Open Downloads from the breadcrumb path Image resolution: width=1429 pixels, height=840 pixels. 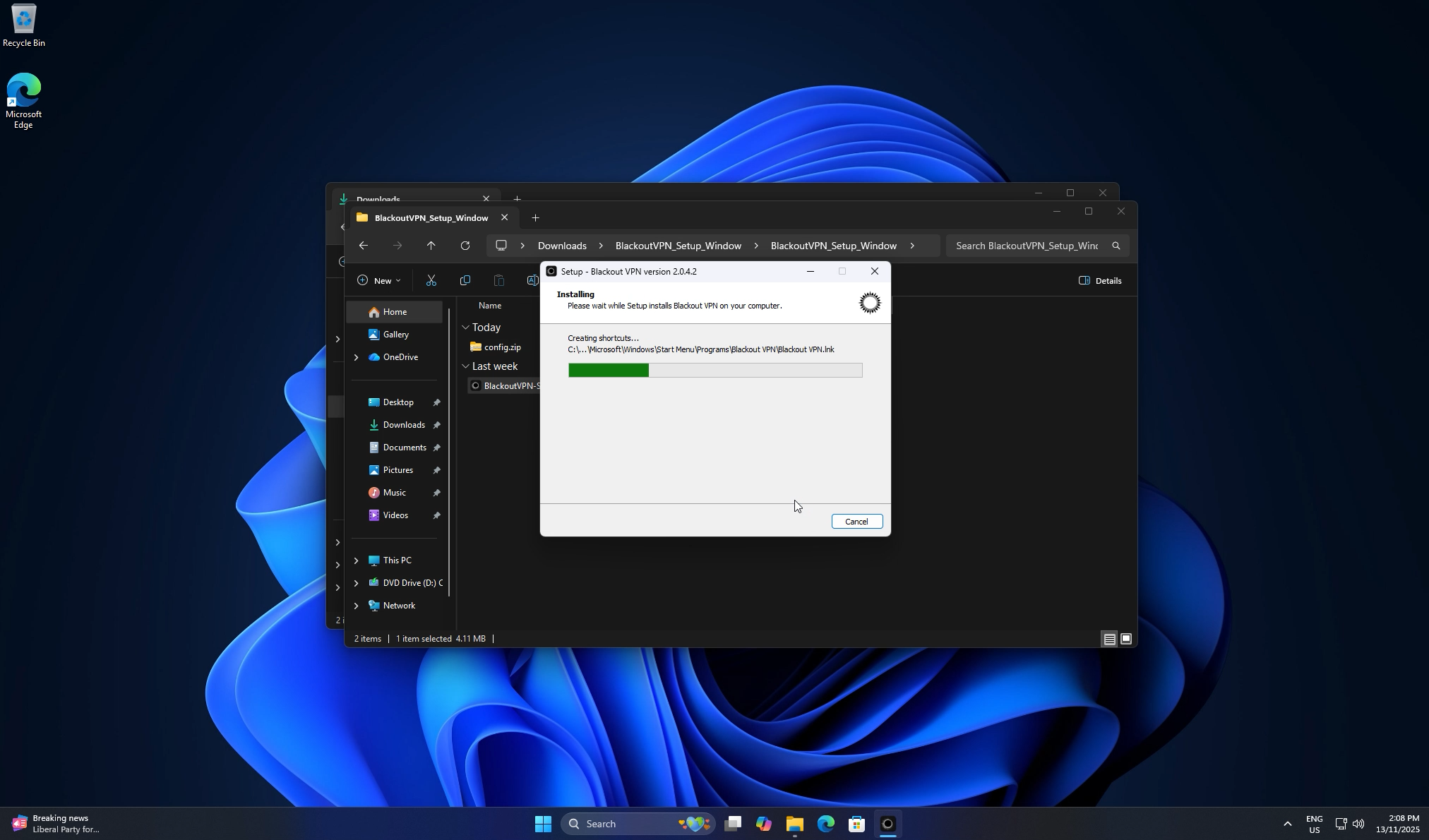tap(561, 245)
